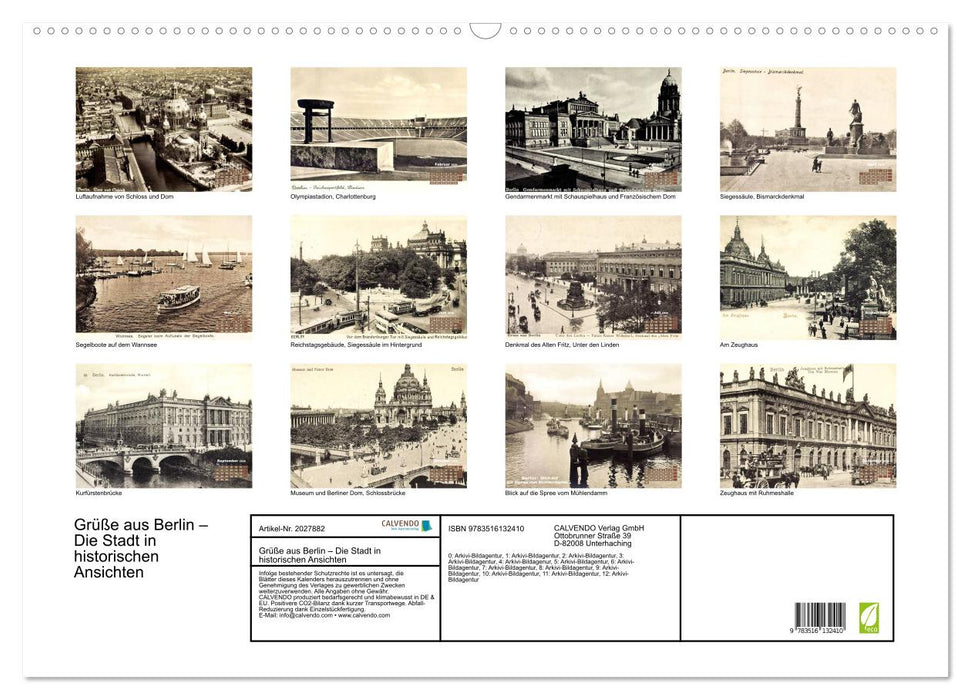Select the Artikel-Nr. 2027882 label
The height and width of the screenshot is (700, 971).
pos(291,528)
